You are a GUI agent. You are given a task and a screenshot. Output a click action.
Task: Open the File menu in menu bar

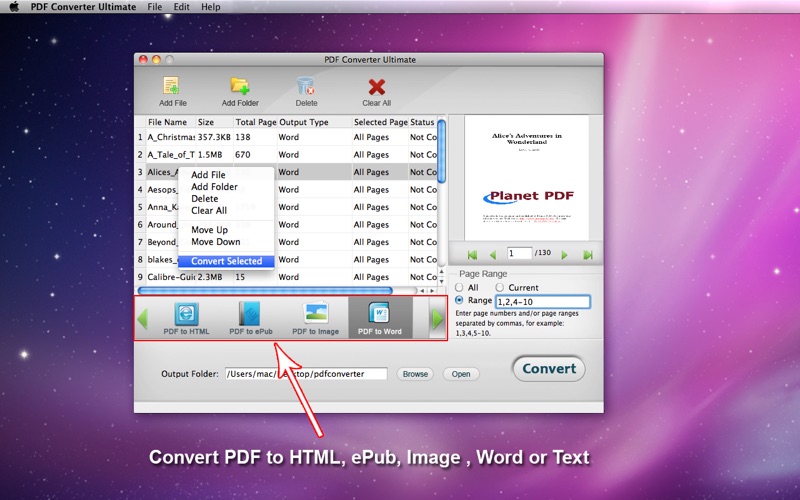[x=155, y=7]
